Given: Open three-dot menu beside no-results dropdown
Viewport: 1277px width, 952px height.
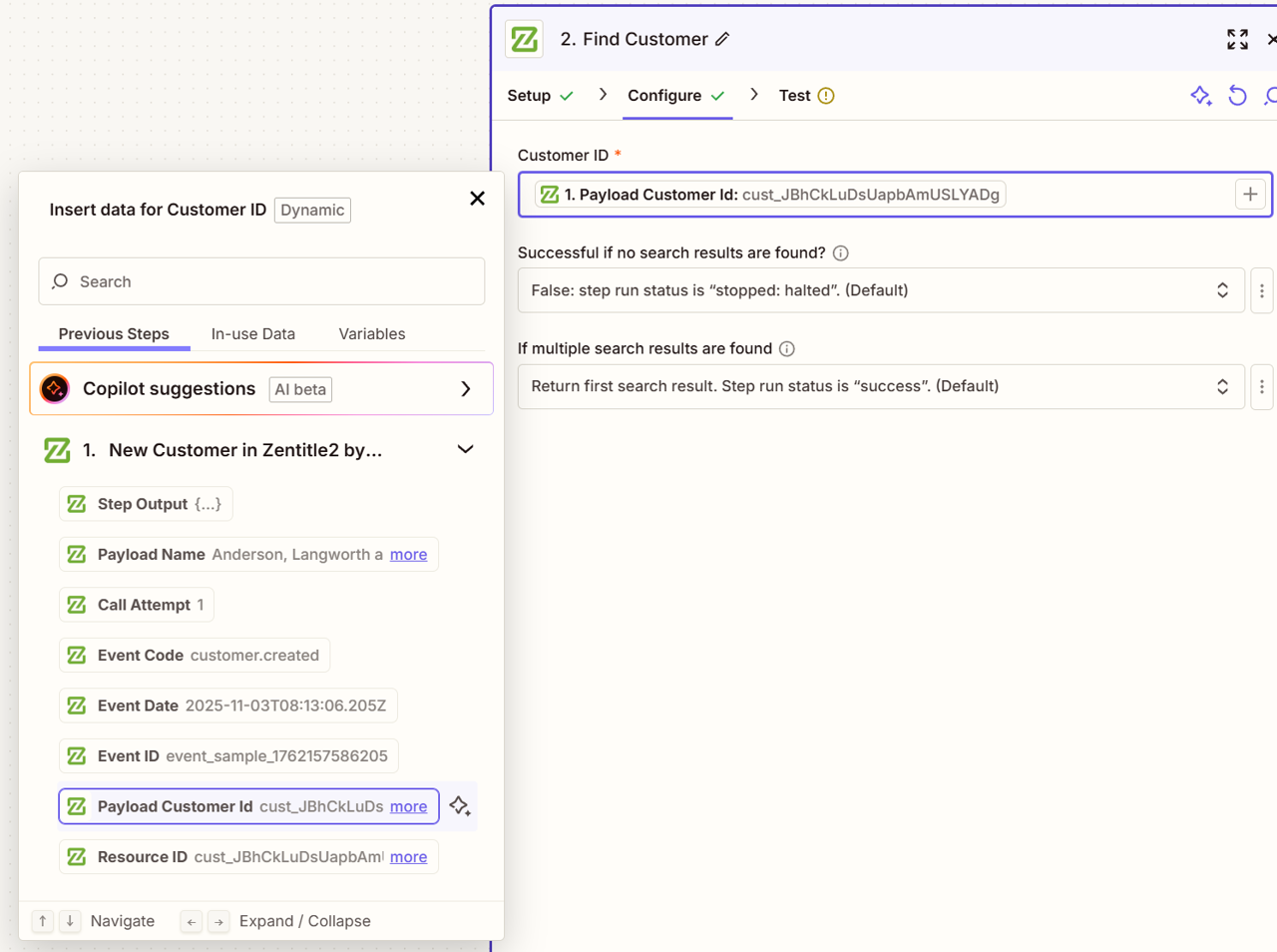Looking at the screenshot, I should click(1261, 291).
